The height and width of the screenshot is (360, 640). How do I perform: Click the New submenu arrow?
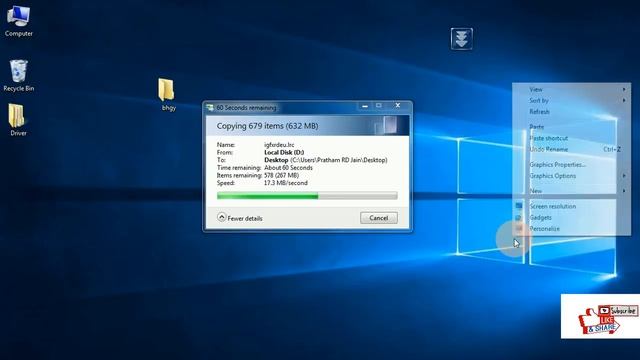pyautogui.click(x=624, y=191)
